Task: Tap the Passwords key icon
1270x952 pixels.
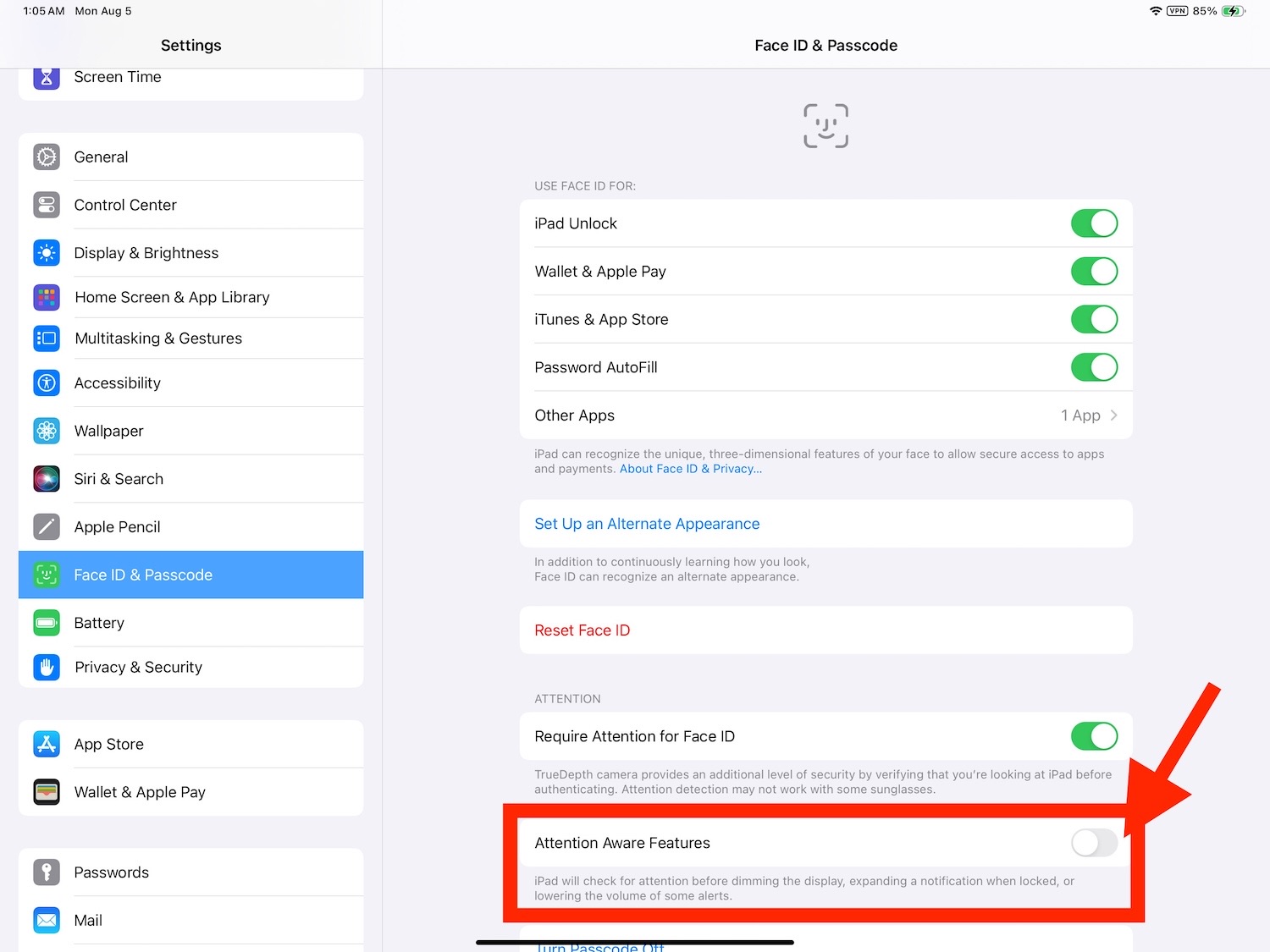Action: click(x=47, y=872)
